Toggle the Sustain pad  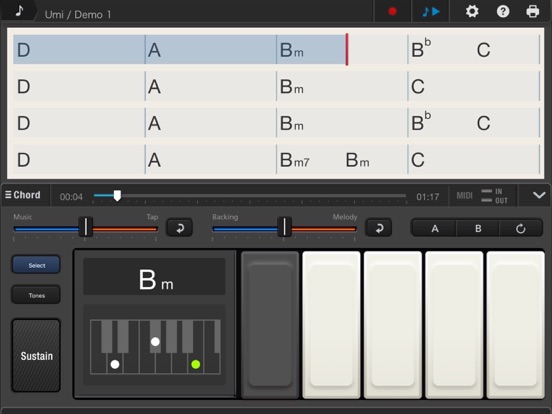tap(36, 356)
